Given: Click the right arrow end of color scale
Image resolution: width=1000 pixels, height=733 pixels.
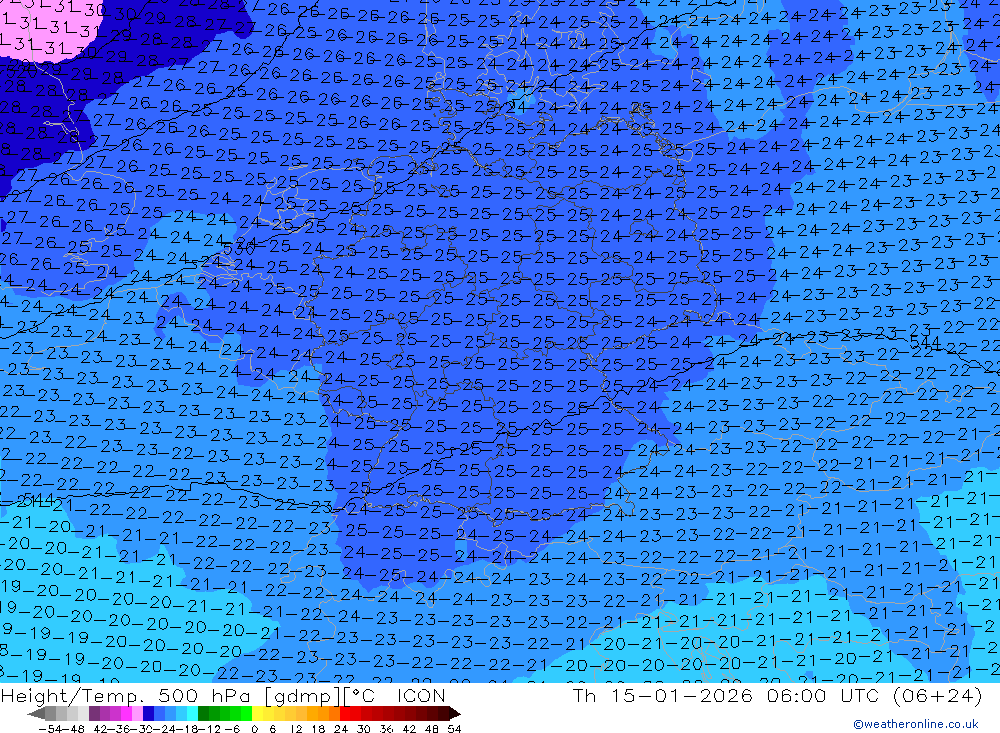Looking at the screenshot, I should coord(455,713).
